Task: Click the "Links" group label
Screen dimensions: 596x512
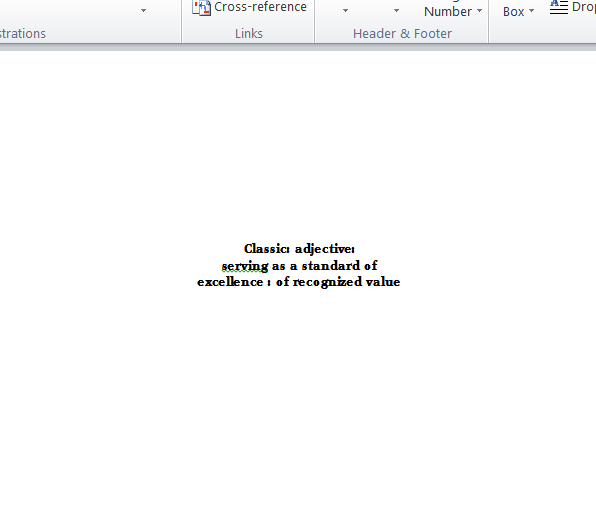Action: click(249, 33)
